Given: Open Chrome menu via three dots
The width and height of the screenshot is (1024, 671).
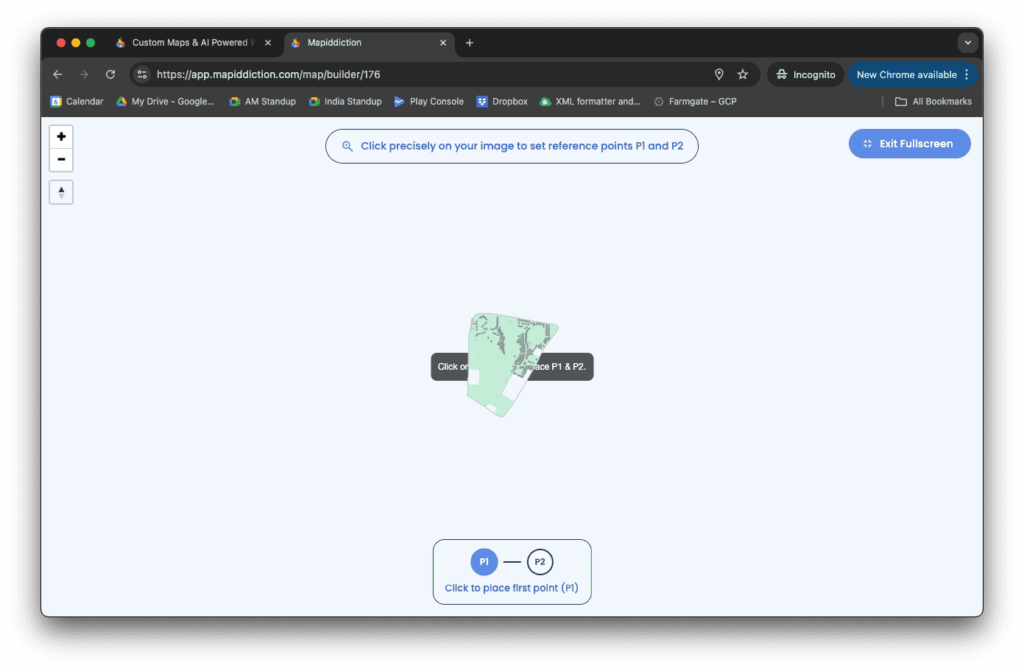Looking at the screenshot, I should point(967,74).
